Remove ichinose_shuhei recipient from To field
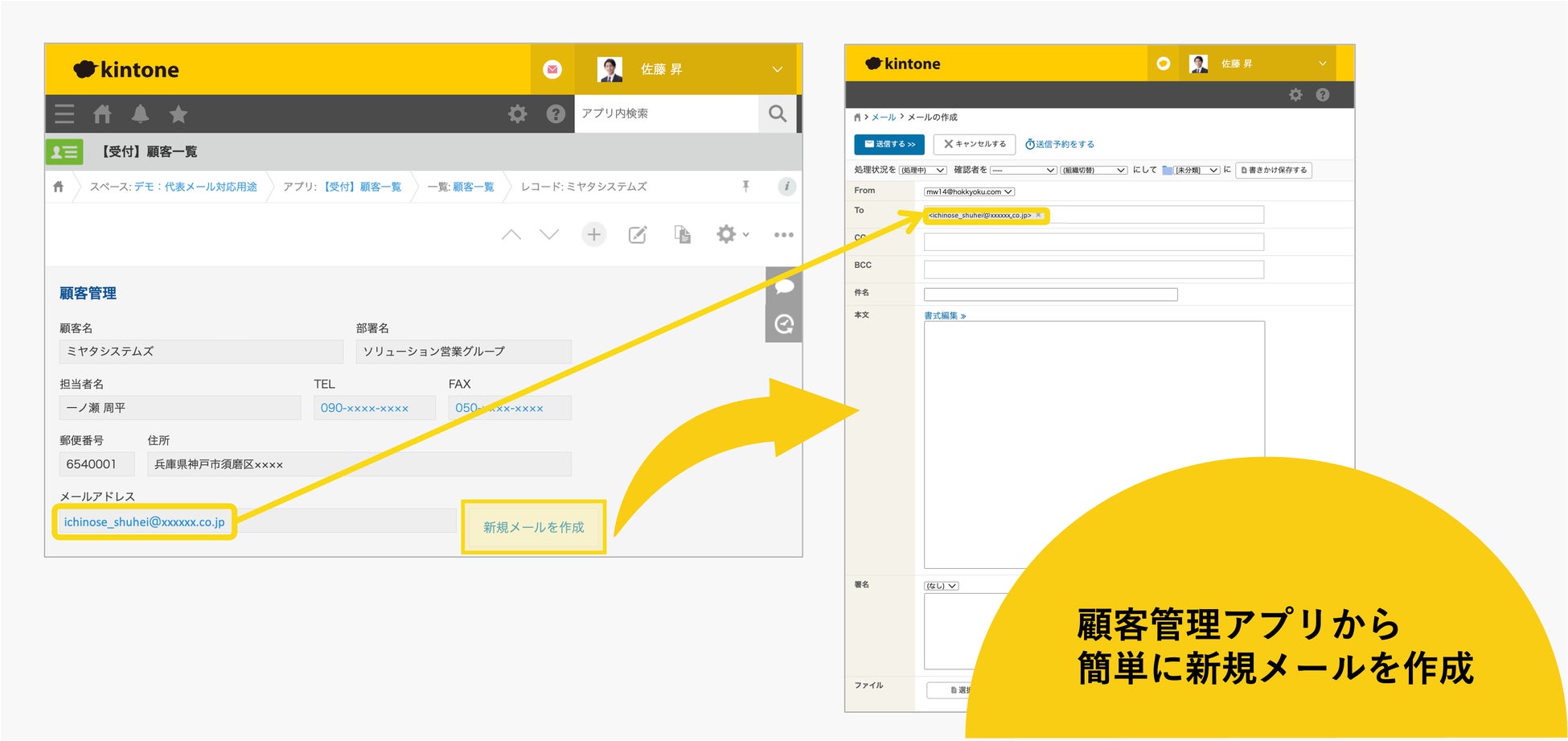 point(1039,216)
